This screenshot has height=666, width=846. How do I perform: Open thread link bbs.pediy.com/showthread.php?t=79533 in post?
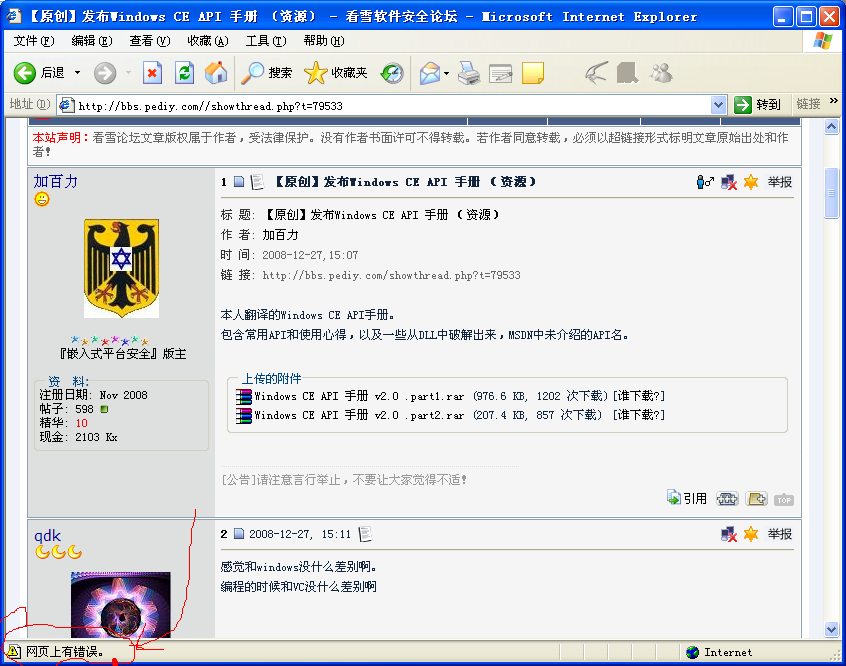tap(391, 275)
